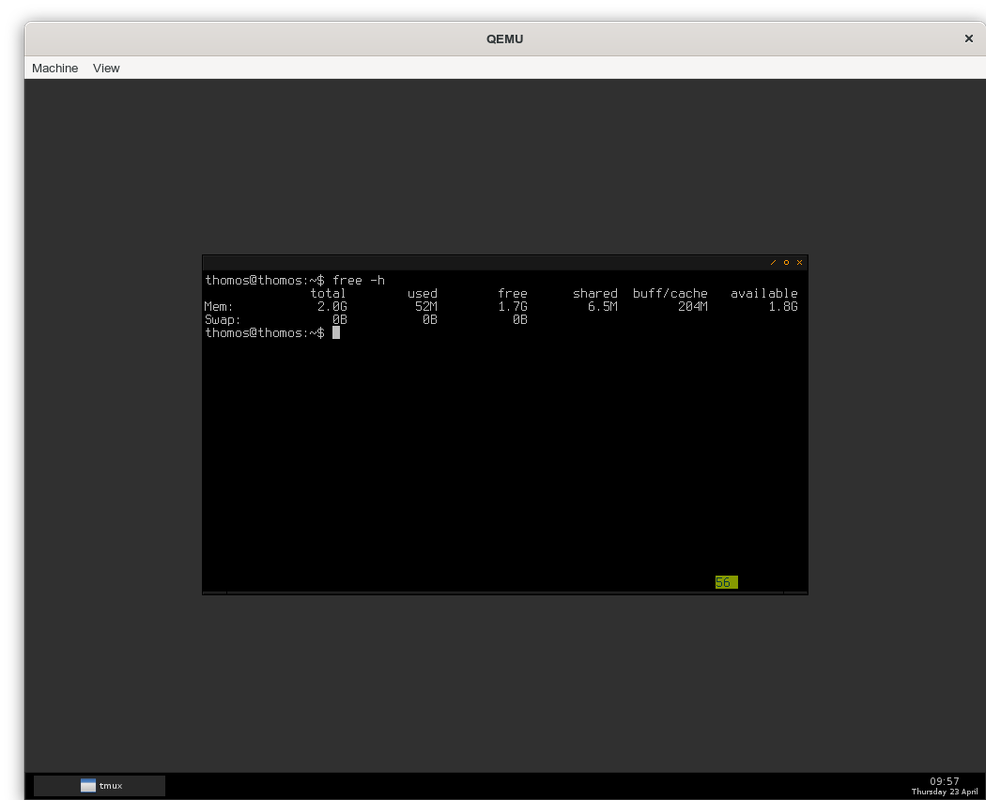Click the tmux taskbar button
This screenshot has height=800, width=986.
click(99, 786)
